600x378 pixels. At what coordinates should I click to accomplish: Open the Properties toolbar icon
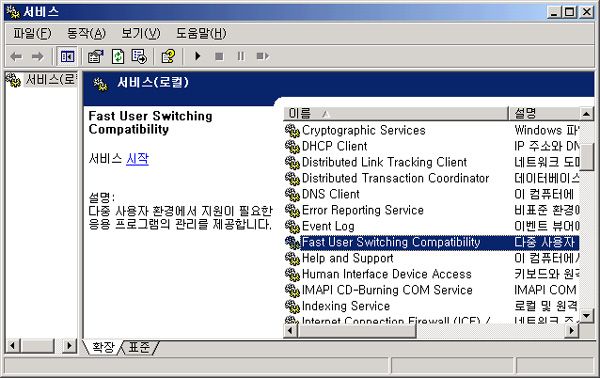[x=95, y=57]
